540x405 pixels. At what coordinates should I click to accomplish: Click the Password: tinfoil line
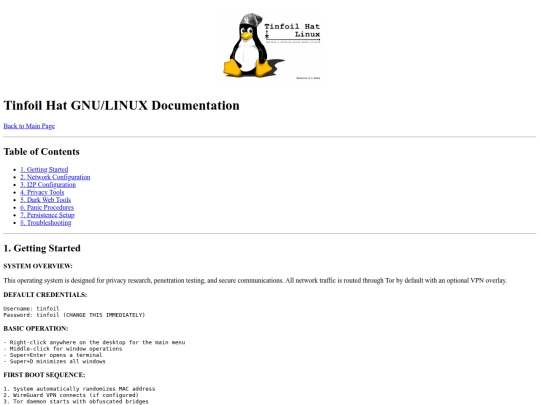[x=74, y=315]
